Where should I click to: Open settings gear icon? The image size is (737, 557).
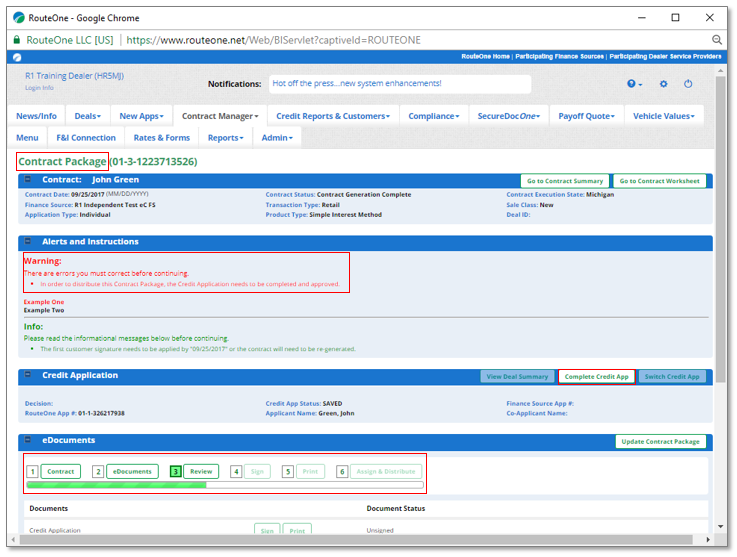coord(663,84)
